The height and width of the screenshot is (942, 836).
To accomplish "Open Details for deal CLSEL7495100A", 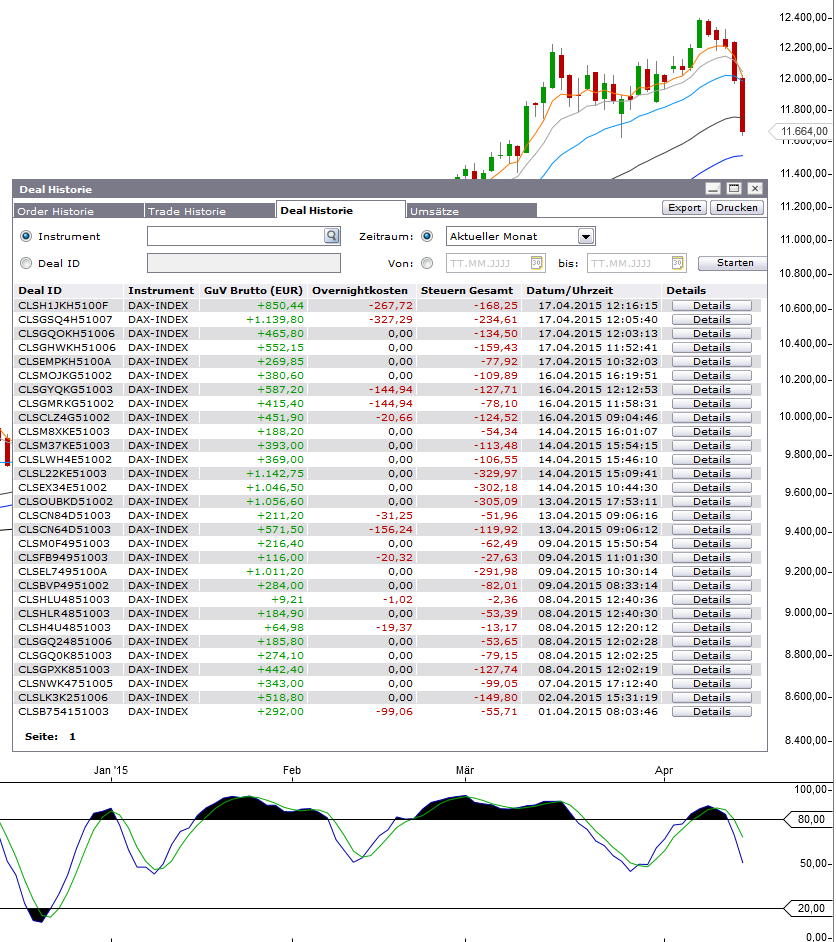I will point(712,571).
